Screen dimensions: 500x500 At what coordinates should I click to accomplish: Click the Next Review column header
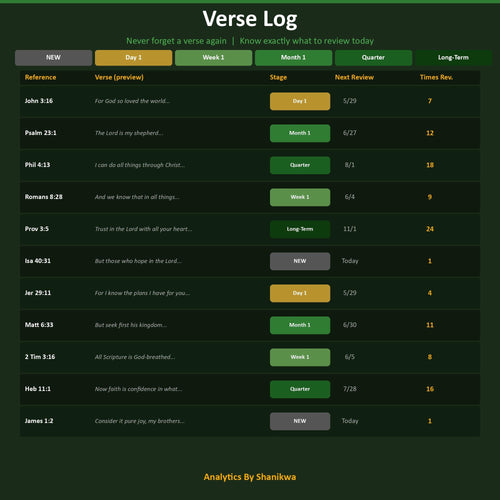(354, 77)
